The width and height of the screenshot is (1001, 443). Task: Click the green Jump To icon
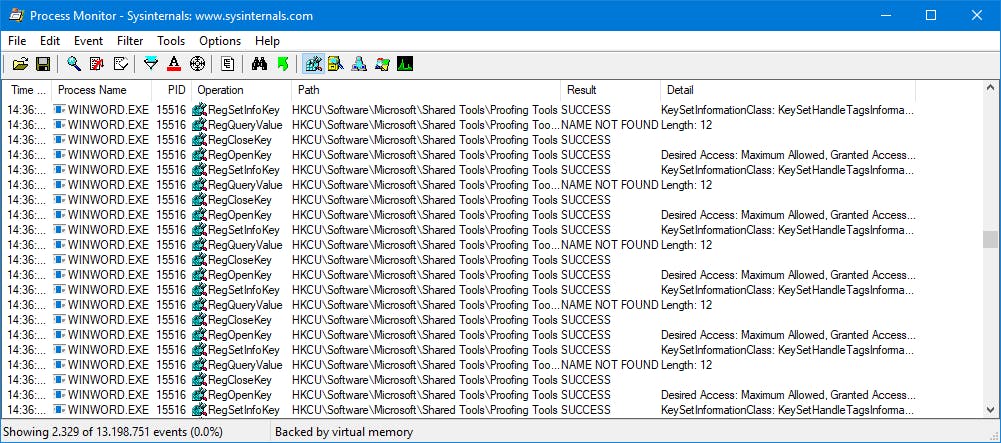click(x=283, y=64)
